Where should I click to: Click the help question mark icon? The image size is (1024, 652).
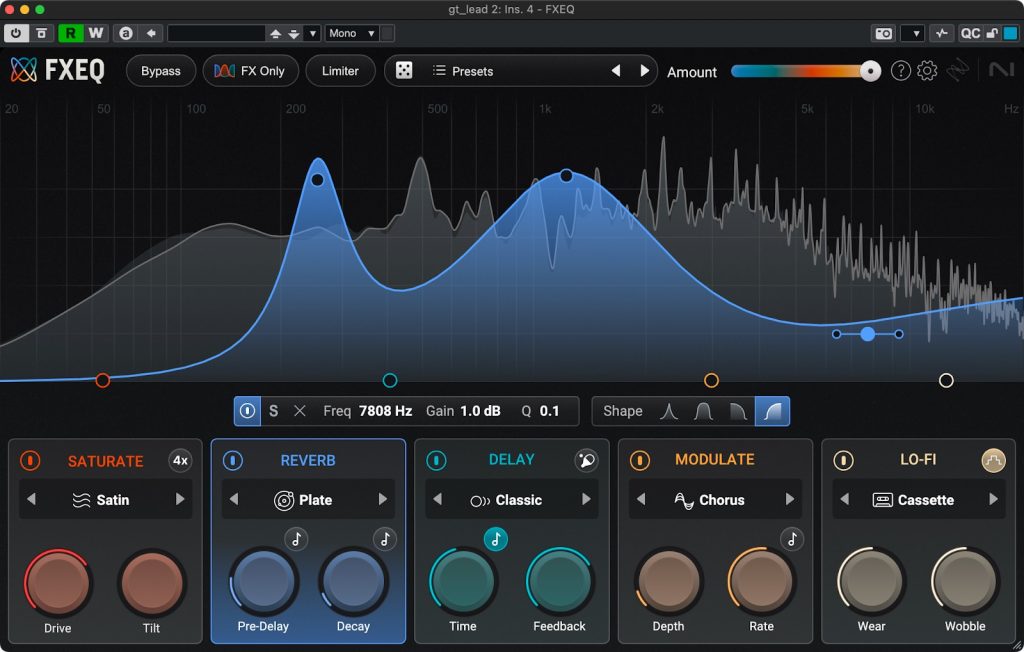900,71
